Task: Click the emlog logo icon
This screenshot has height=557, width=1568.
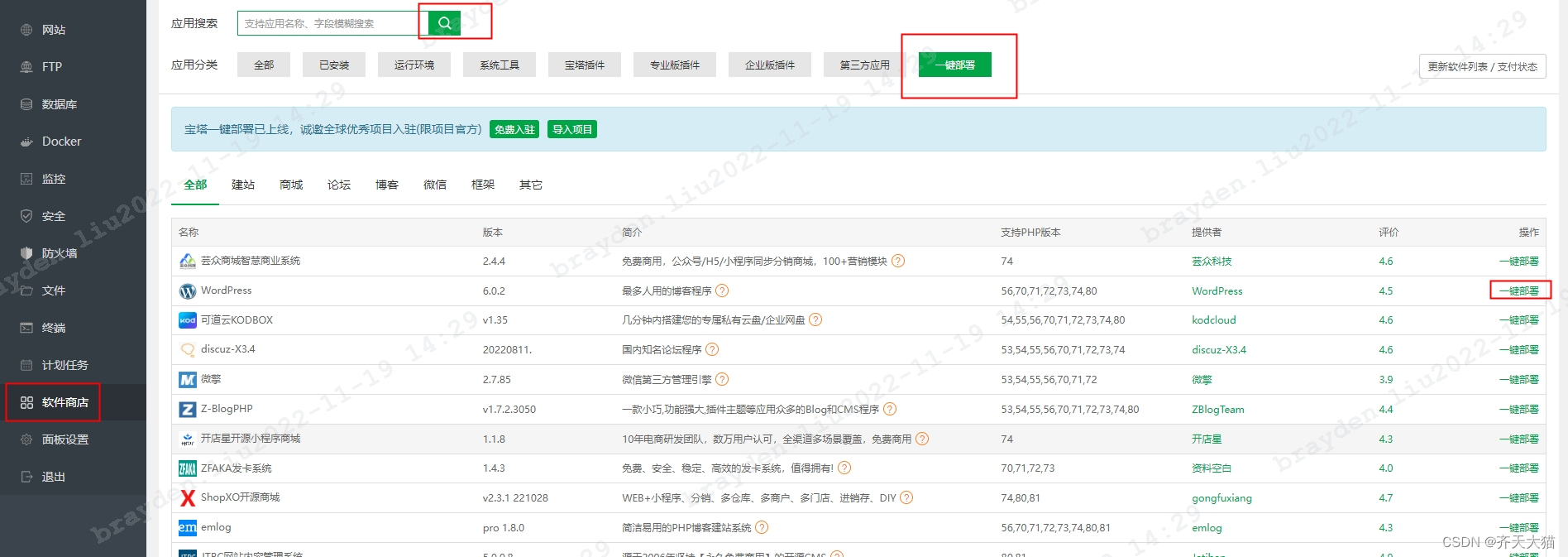Action: pos(188,528)
